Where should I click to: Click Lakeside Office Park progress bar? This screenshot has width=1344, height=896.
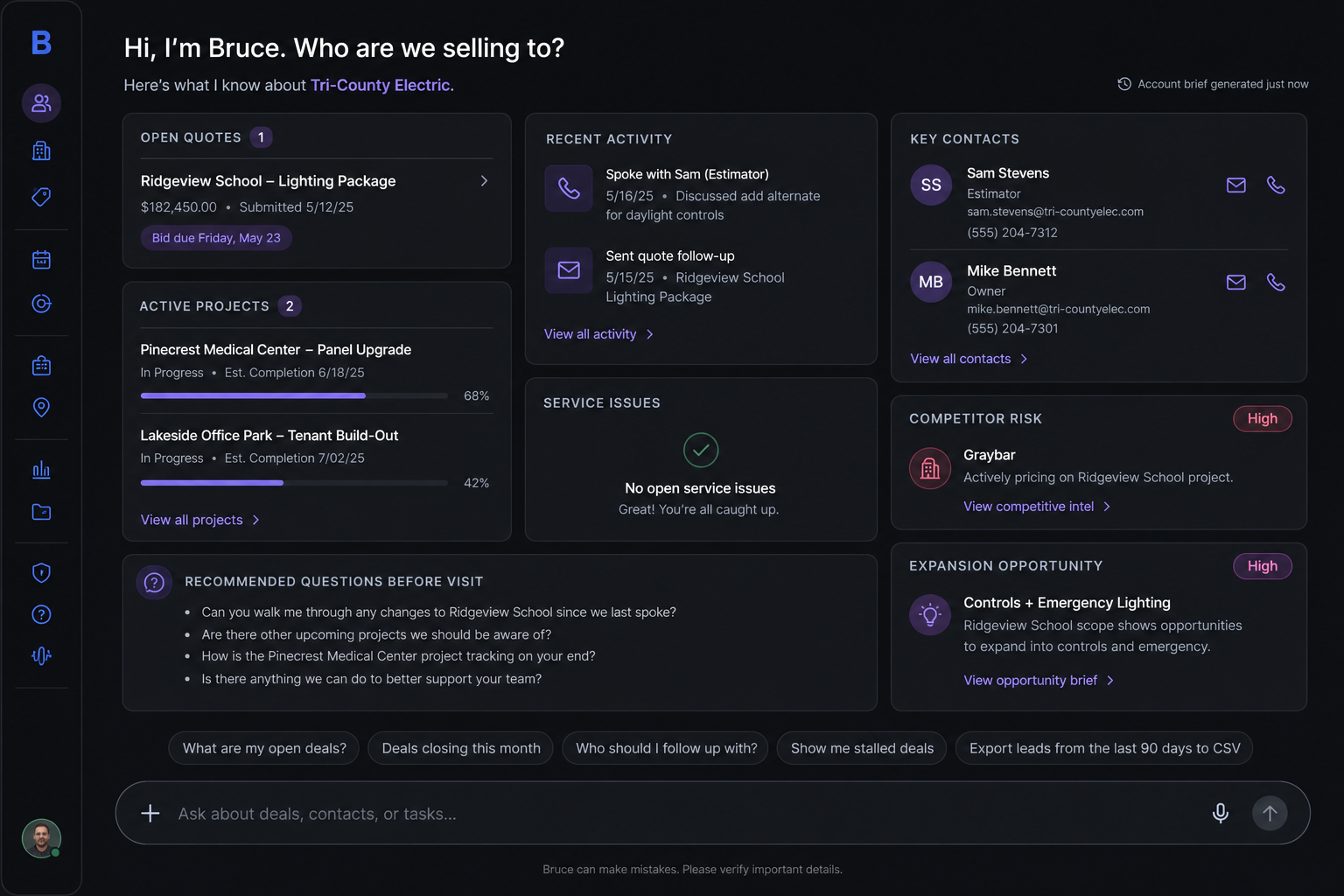pos(294,482)
